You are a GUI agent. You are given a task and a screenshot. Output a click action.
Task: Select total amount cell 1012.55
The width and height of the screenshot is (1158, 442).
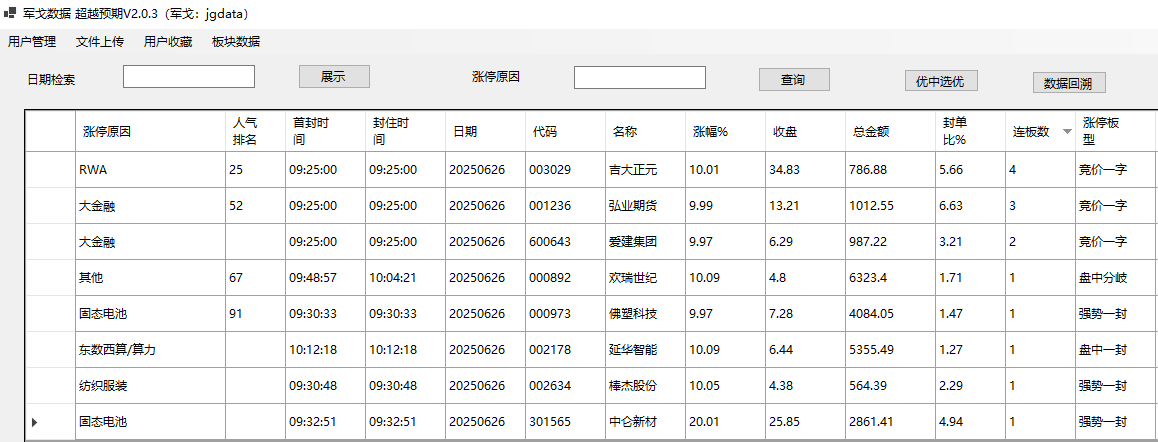pos(891,205)
